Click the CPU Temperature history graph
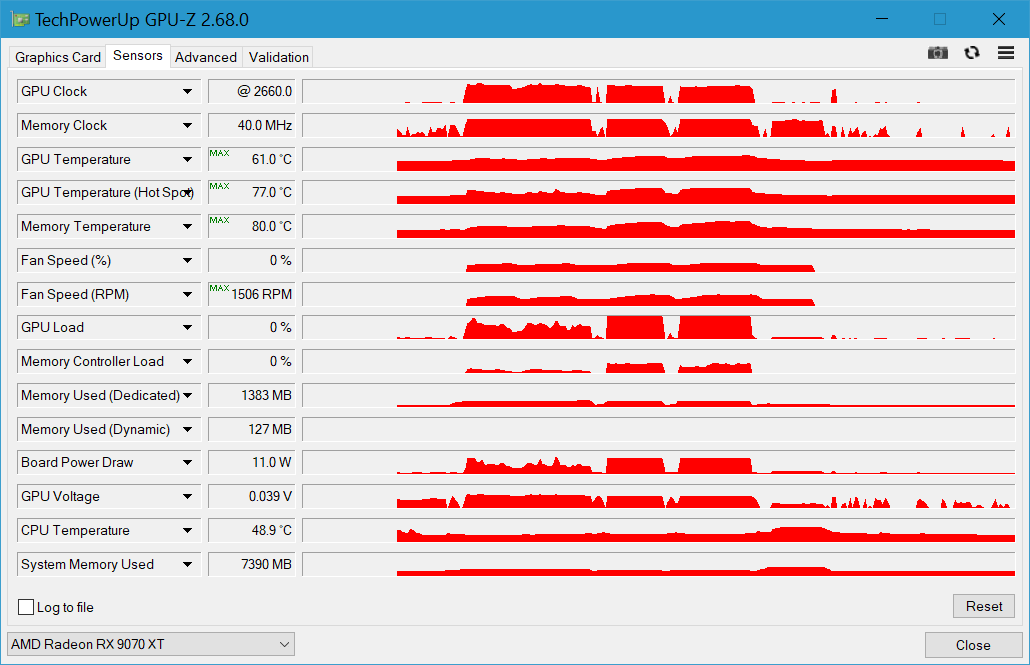This screenshot has width=1030, height=665. point(659,530)
